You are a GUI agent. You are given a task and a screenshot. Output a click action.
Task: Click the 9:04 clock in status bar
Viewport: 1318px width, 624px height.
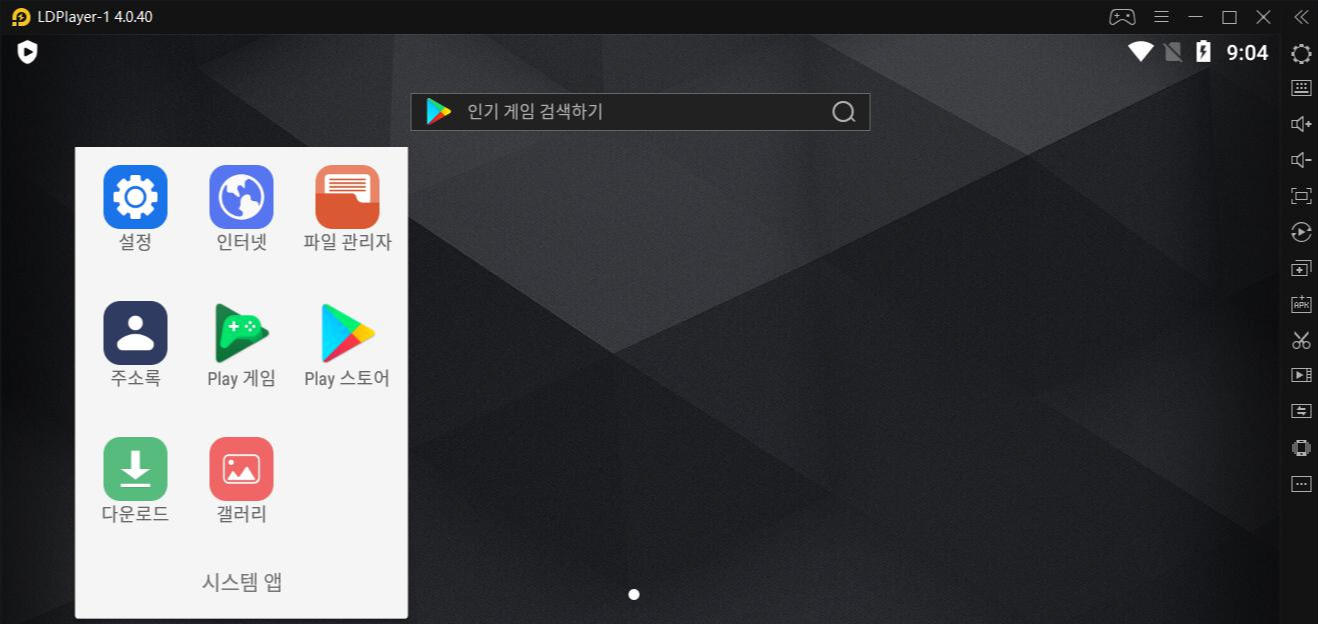point(1247,53)
